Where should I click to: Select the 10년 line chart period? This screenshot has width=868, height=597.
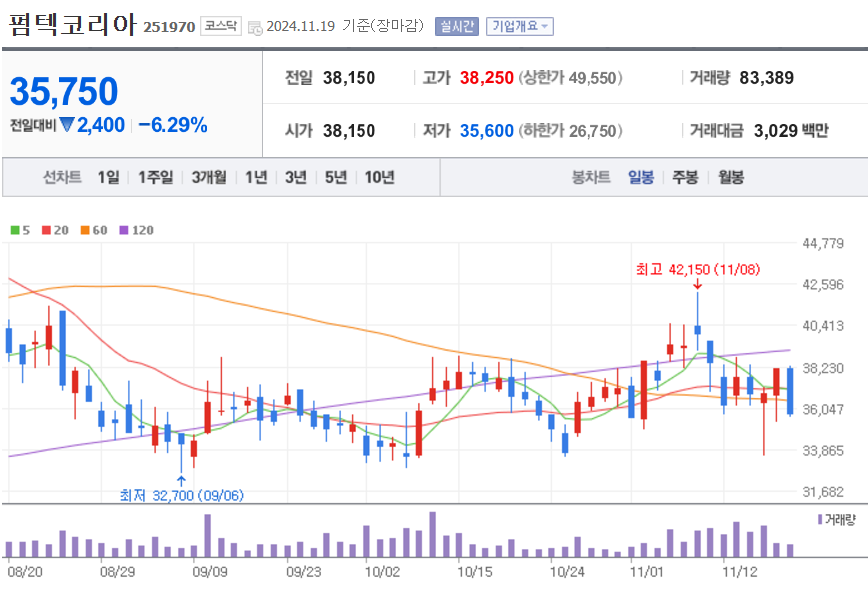click(x=379, y=177)
